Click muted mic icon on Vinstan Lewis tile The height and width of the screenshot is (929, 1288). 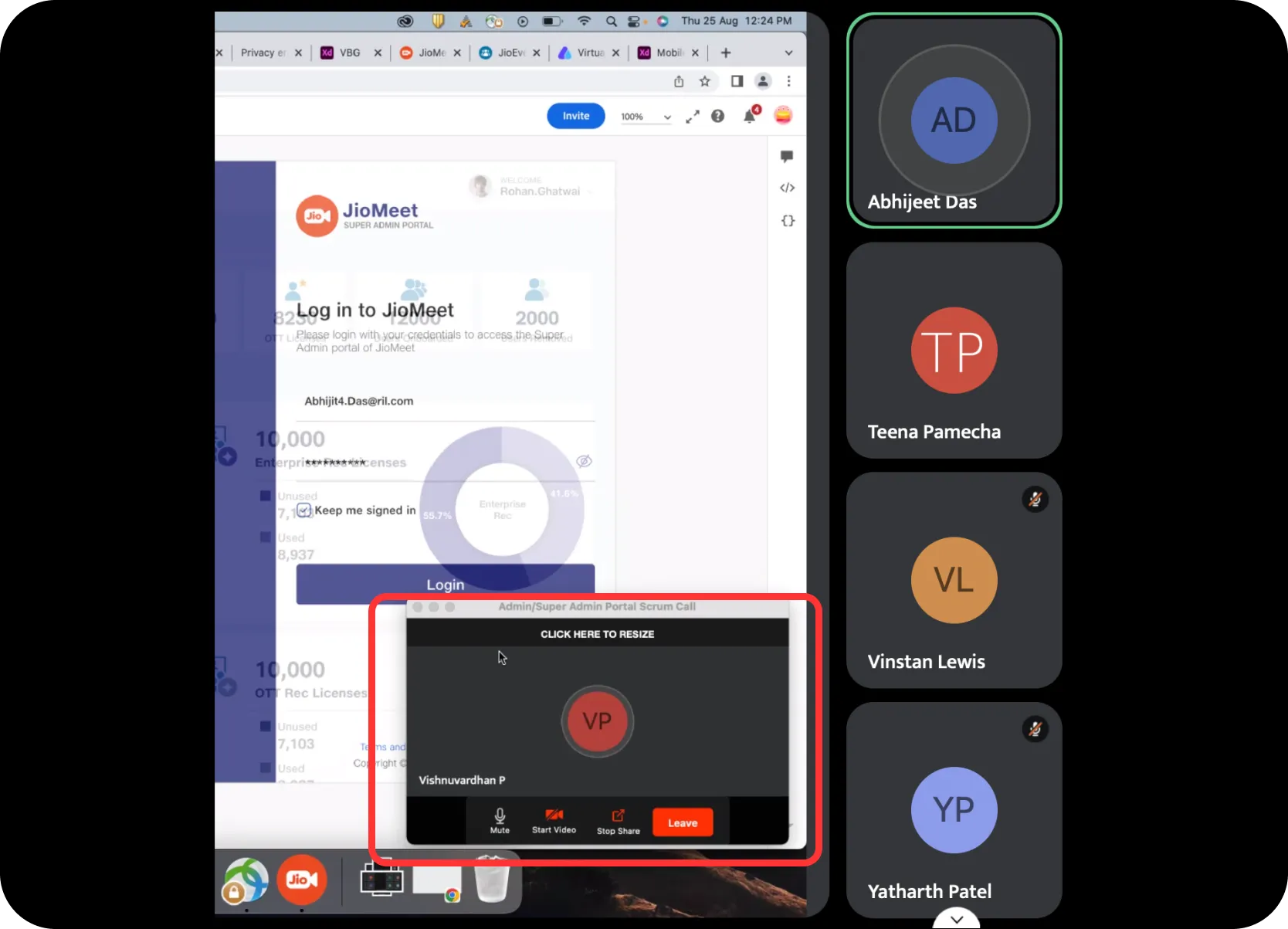[x=1035, y=500]
